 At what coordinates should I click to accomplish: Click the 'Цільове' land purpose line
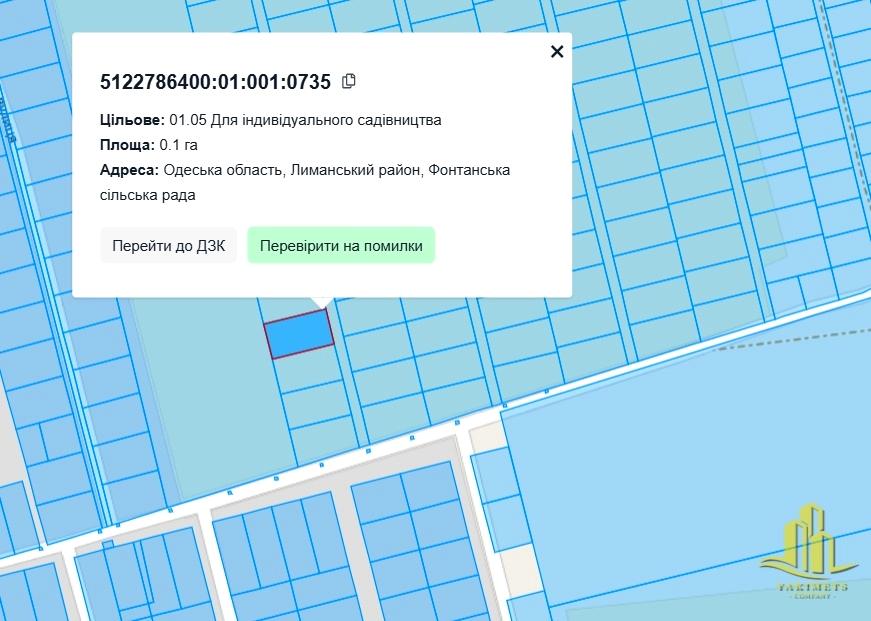coord(270,120)
